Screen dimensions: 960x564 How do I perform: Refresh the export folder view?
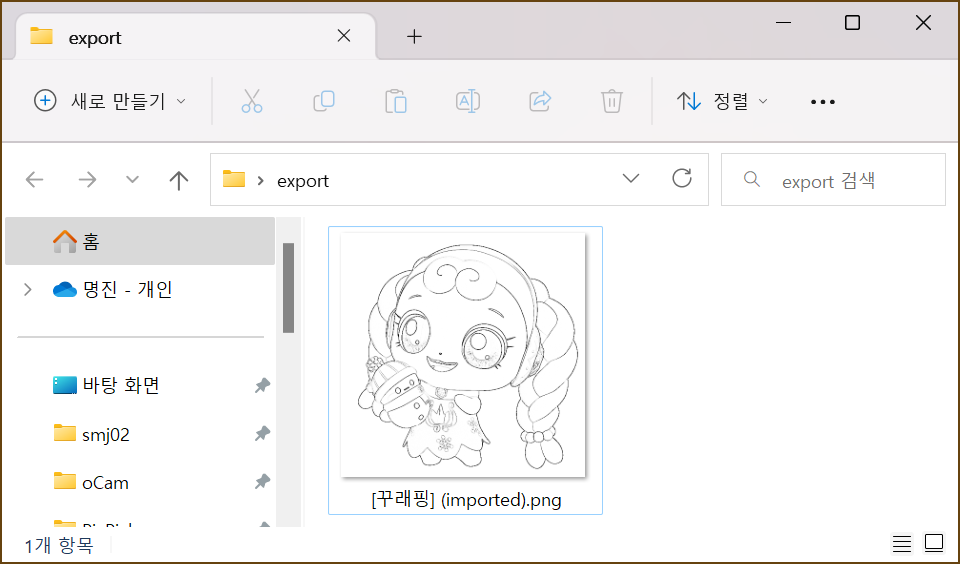coord(681,178)
